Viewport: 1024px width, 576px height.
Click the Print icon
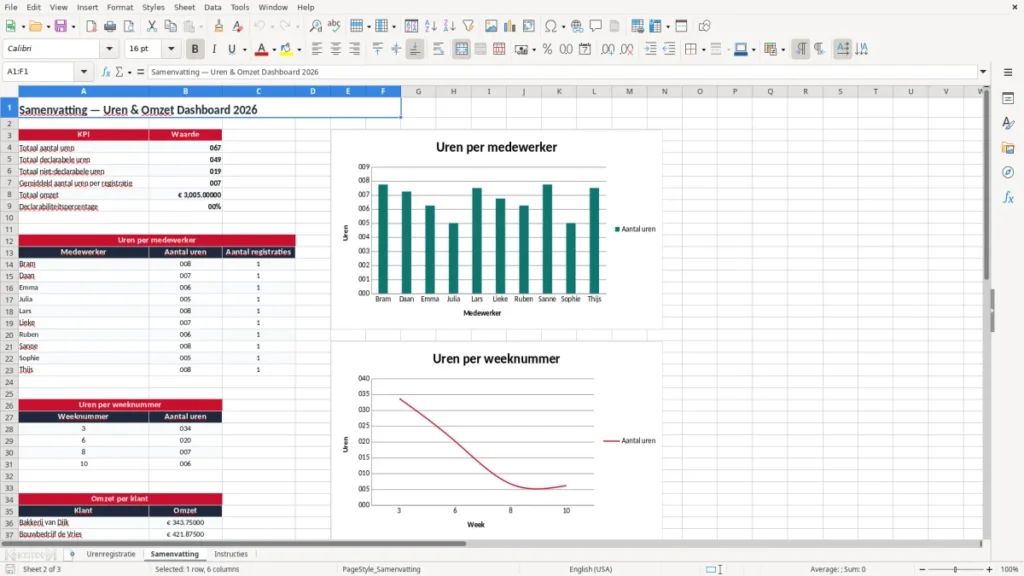pos(110,26)
